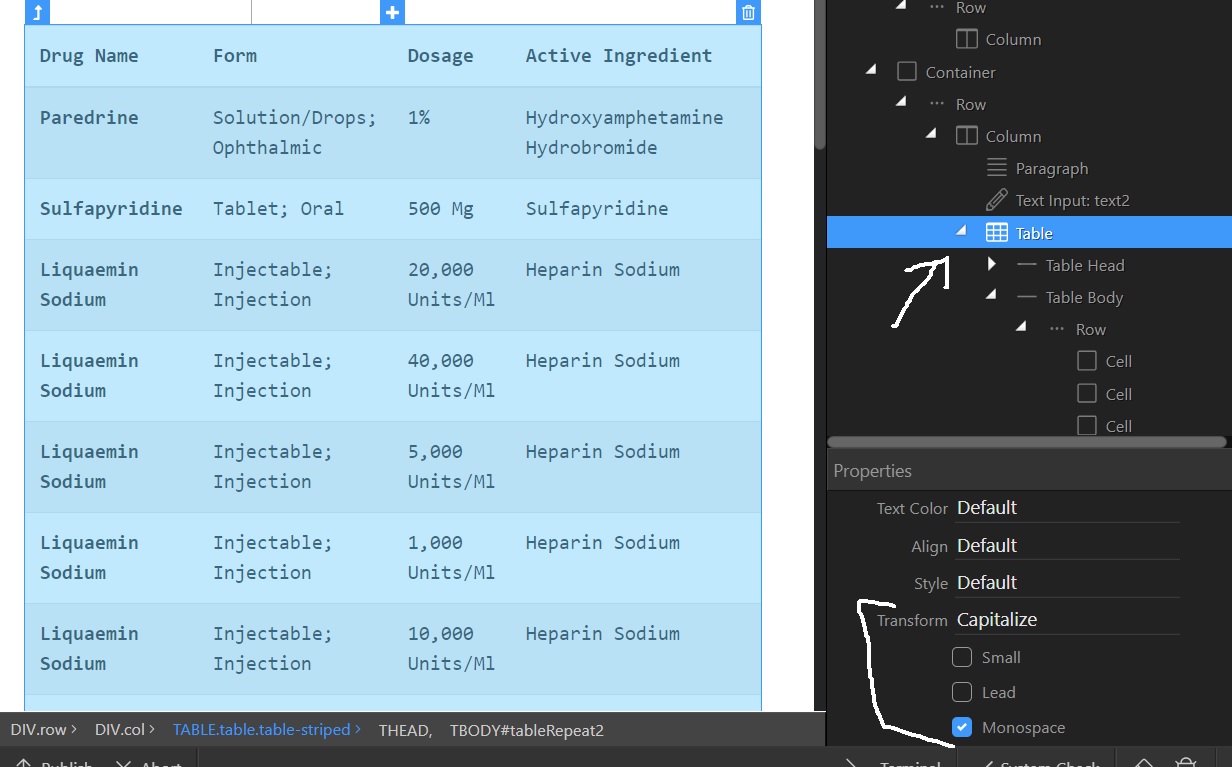Click the '40,000 Units/Ml' cell
The image size is (1232, 767).
click(x=451, y=375)
